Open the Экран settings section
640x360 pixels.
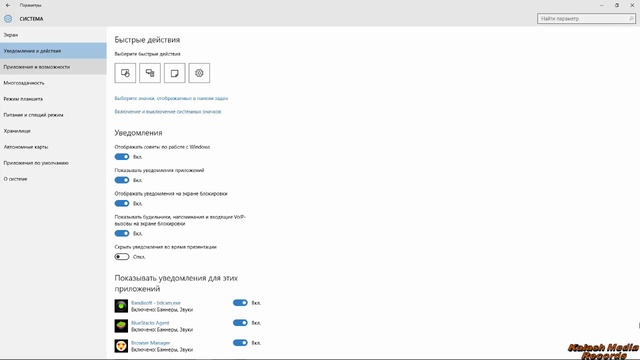click(x=53, y=35)
